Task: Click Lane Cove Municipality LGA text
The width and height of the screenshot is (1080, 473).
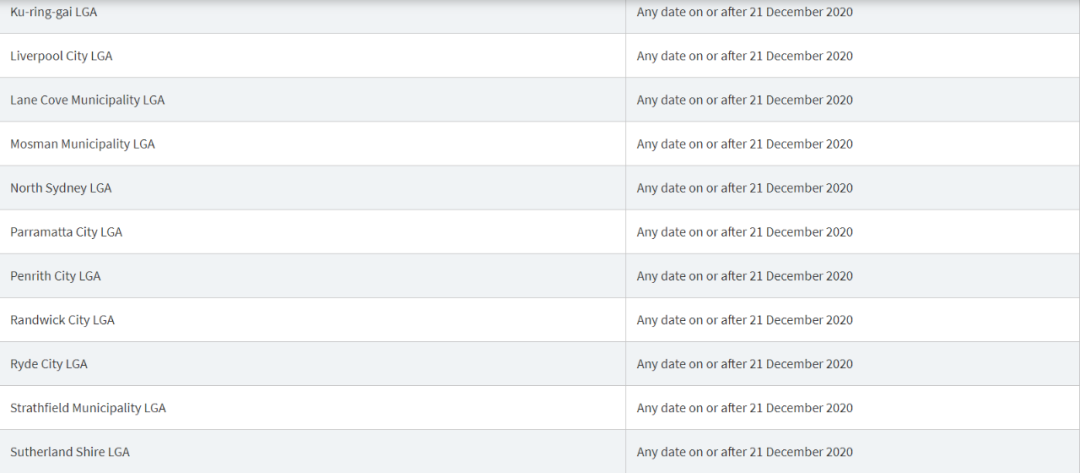Action: (87, 100)
